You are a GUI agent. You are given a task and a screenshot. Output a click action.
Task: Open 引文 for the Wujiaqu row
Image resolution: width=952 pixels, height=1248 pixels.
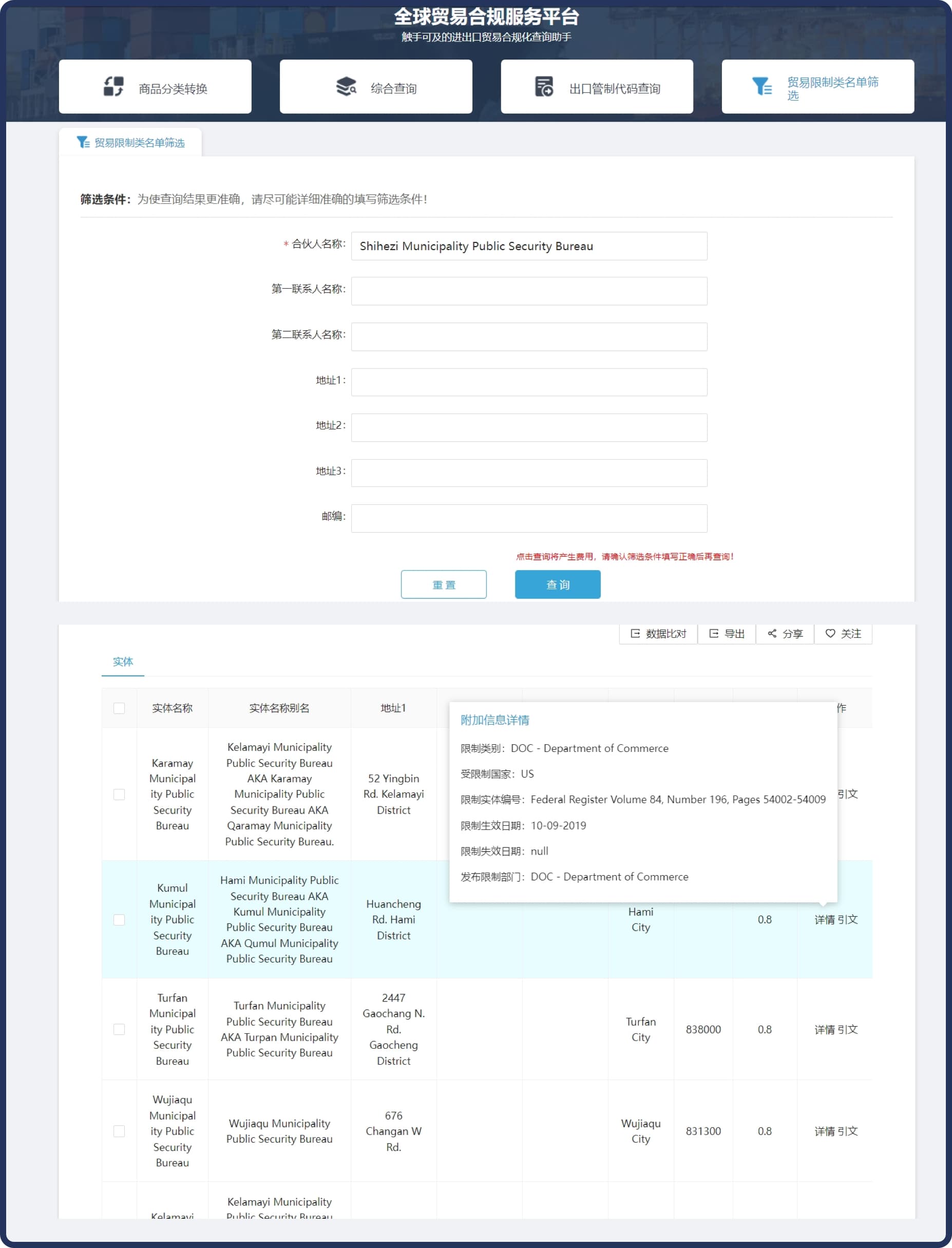pyautogui.click(x=847, y=1131)
